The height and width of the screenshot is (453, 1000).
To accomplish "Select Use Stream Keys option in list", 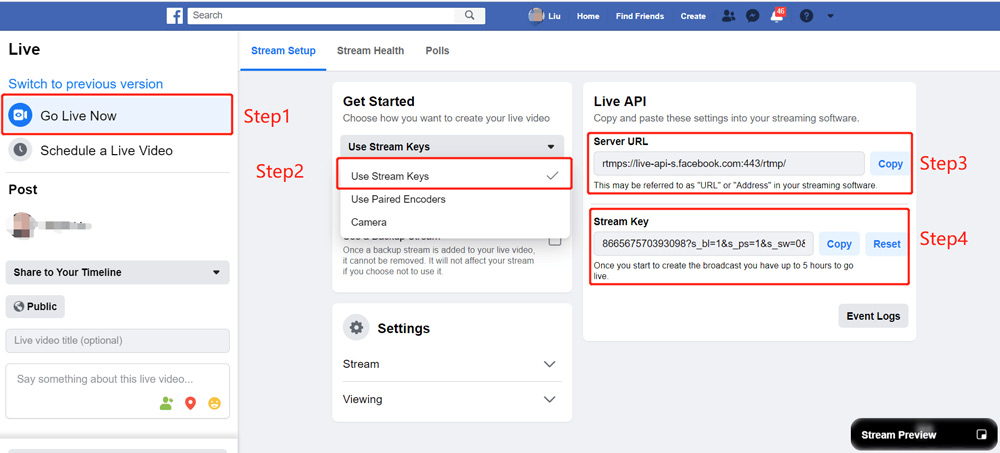I will coord(455,176).
